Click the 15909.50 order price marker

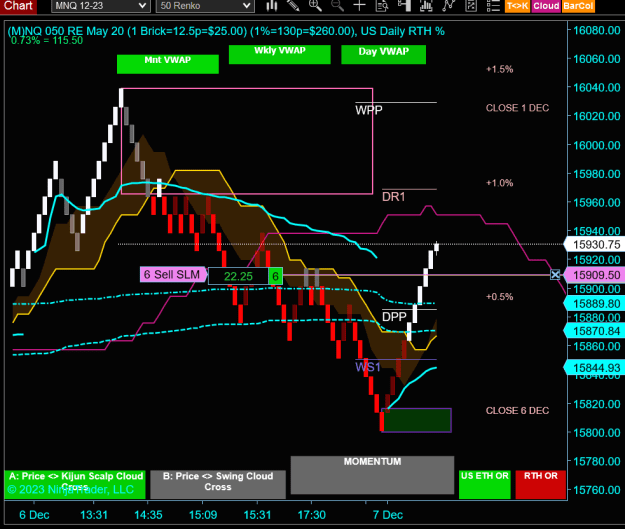click(x=594, y=275)
